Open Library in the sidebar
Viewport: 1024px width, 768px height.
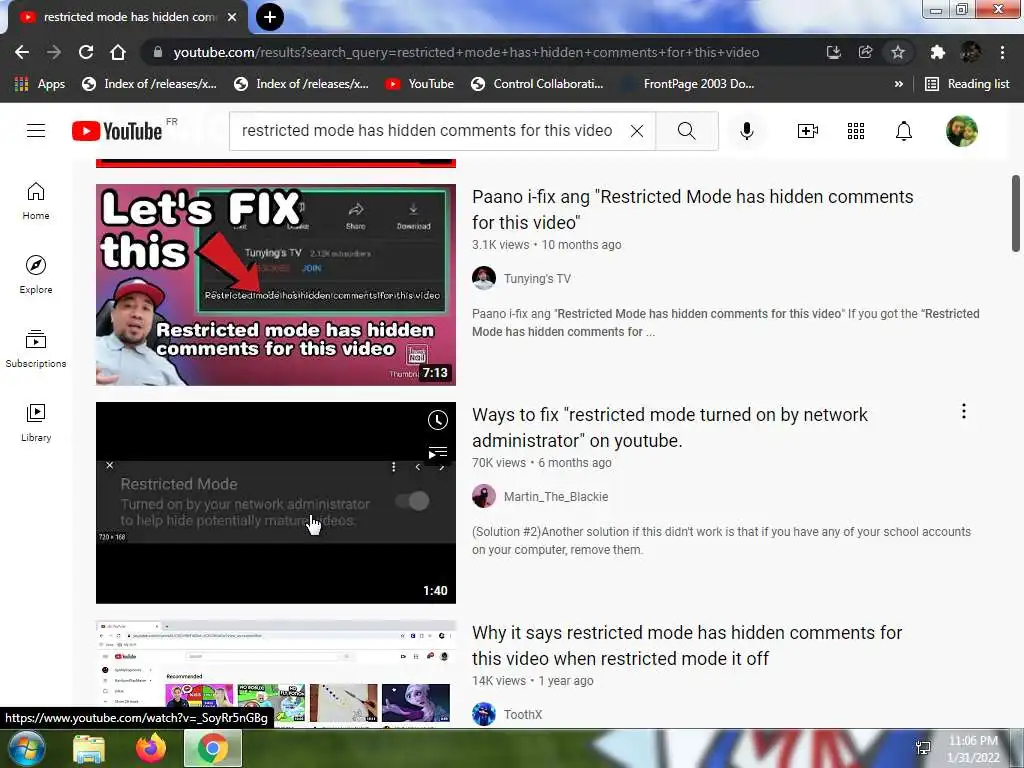(36, 423)
